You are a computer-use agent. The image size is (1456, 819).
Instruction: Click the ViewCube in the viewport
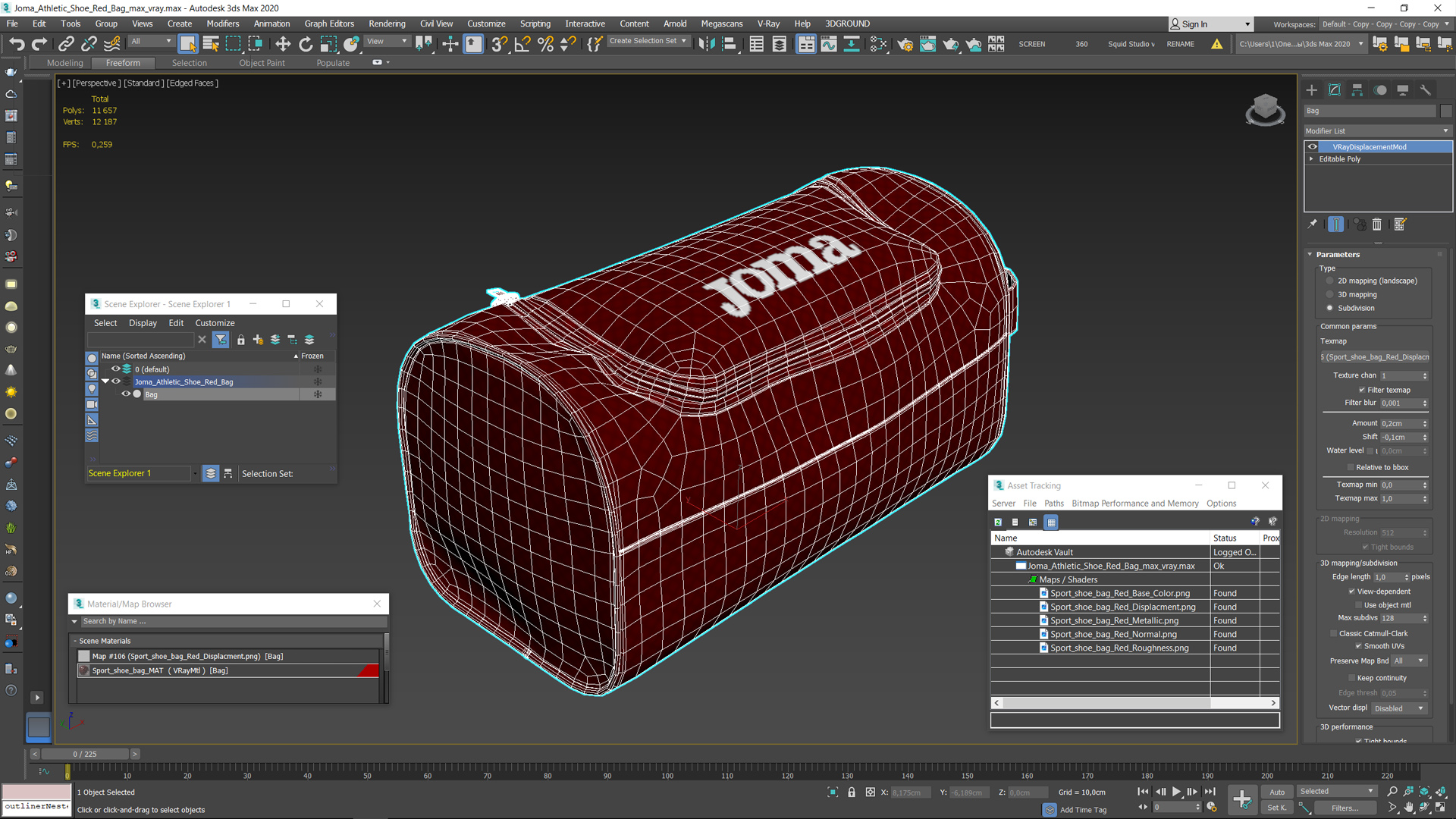(1265, 110)
